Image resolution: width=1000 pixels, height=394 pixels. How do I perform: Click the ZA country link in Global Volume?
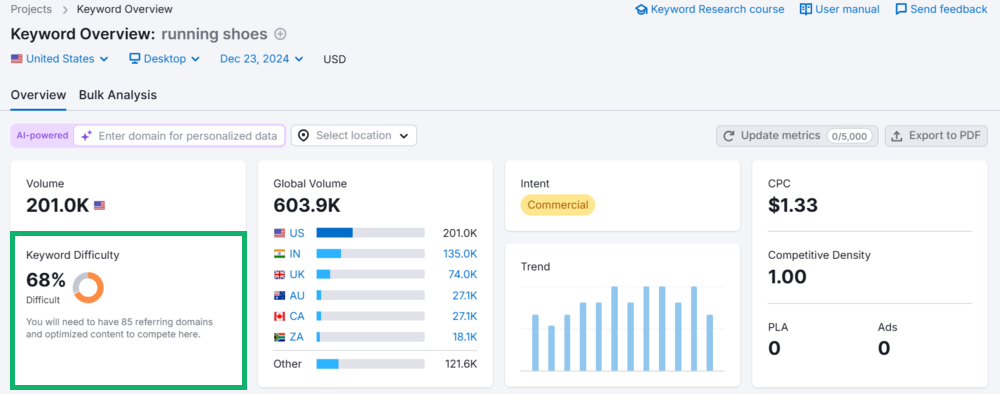(x=297, y=337)
